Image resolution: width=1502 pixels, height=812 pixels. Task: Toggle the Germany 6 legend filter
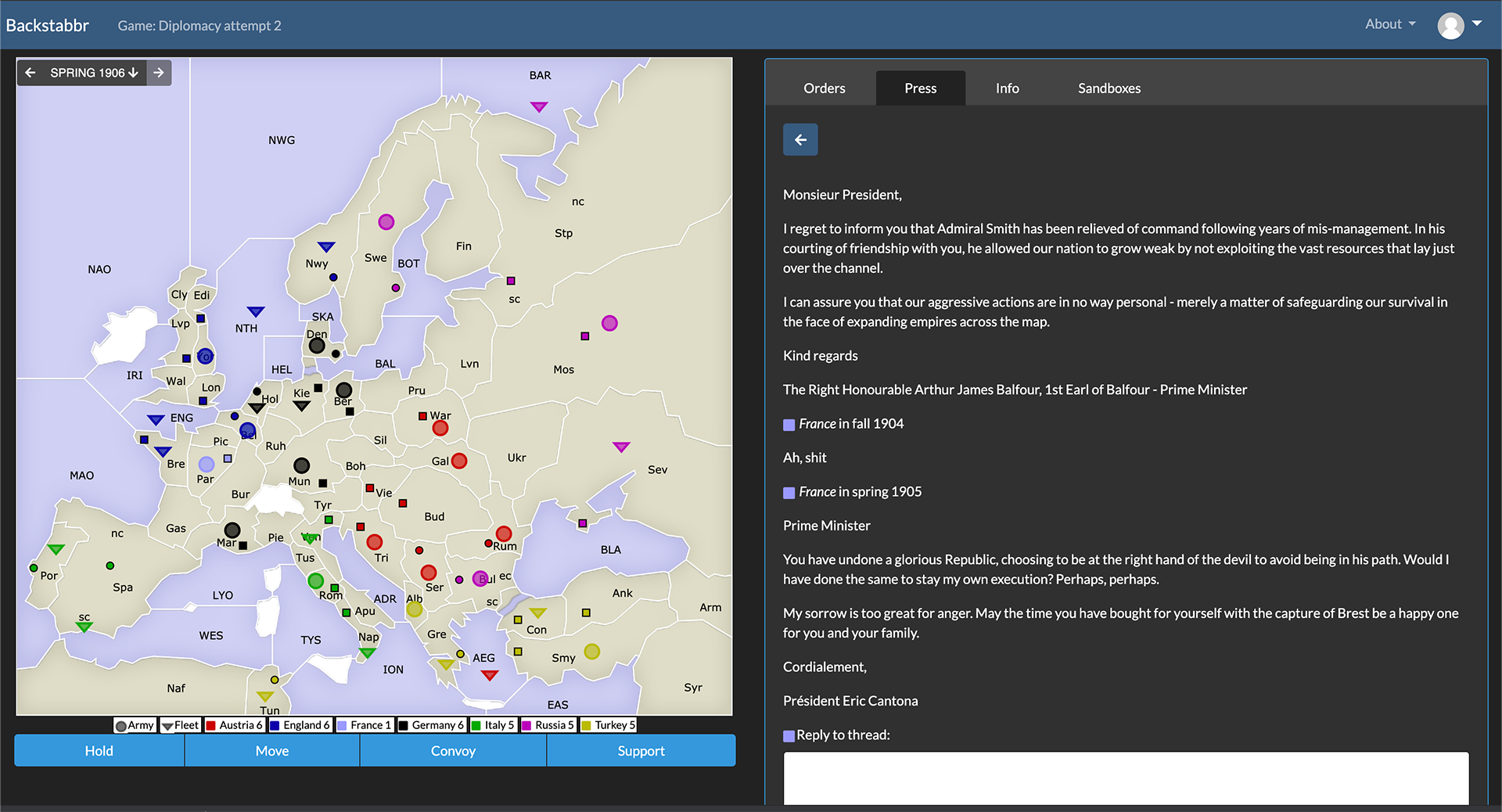tap(431, 725)
